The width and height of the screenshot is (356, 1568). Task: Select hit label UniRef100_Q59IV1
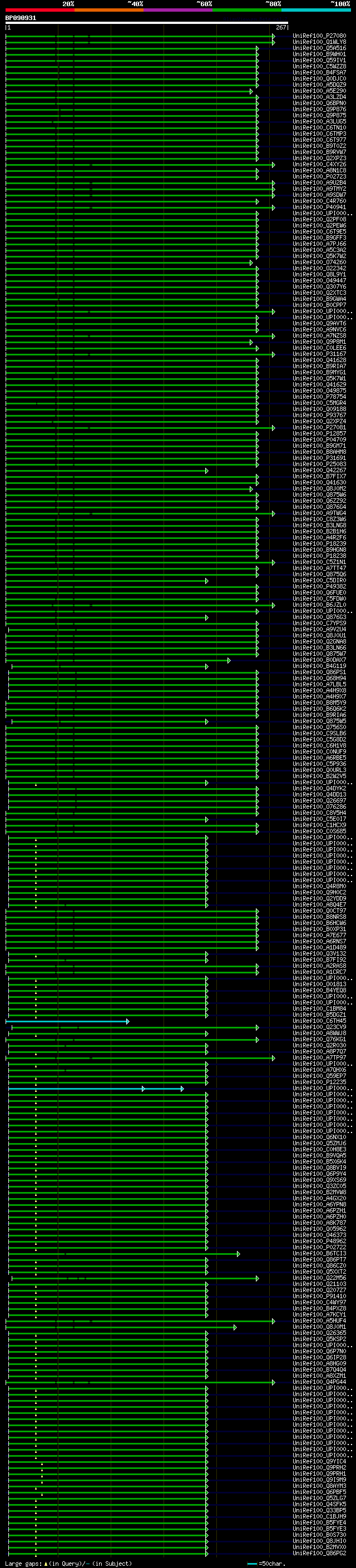click(319, 60)
